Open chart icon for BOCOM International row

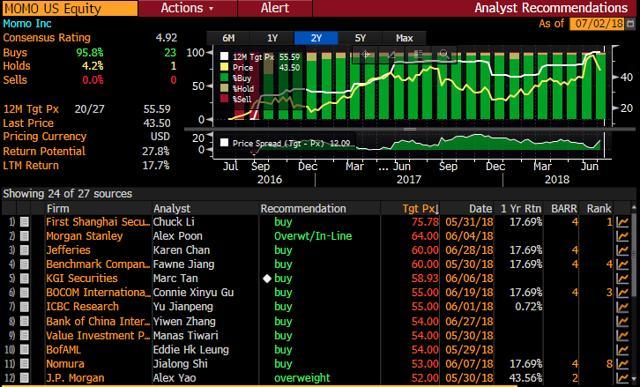622,293
